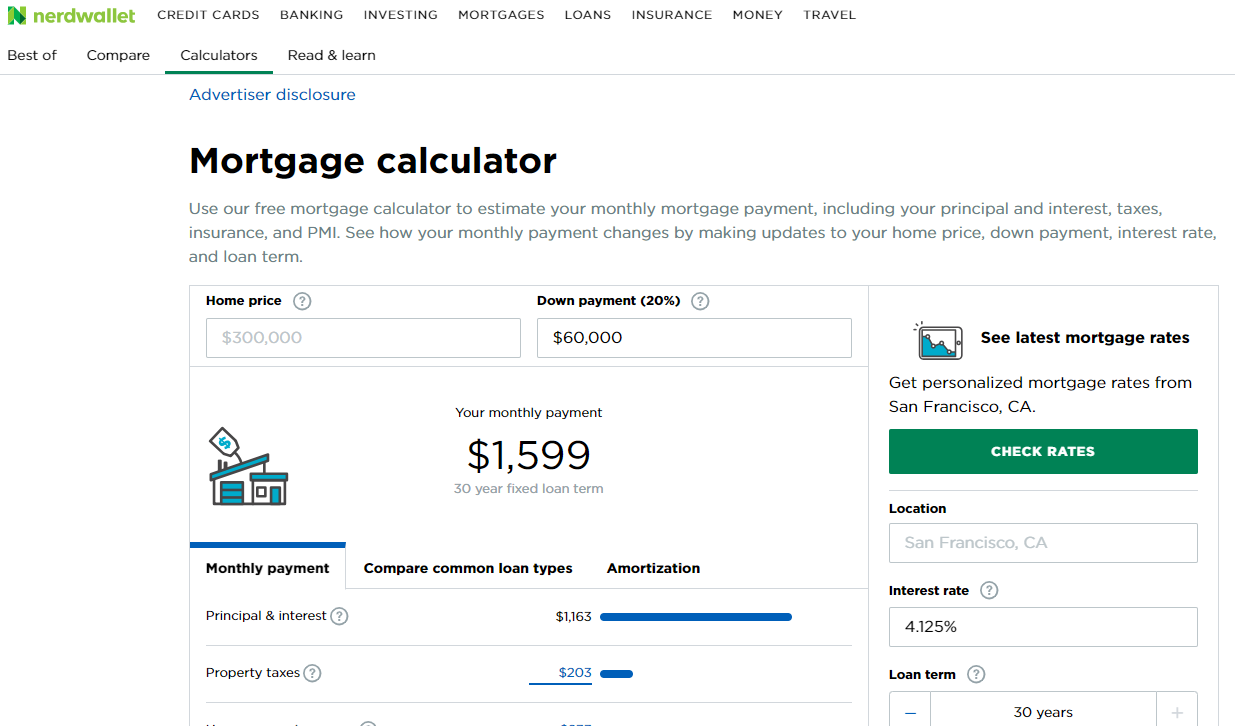Switch to the Amortization tab
This screenshot has width=1235, height=726.
(653, 568)
